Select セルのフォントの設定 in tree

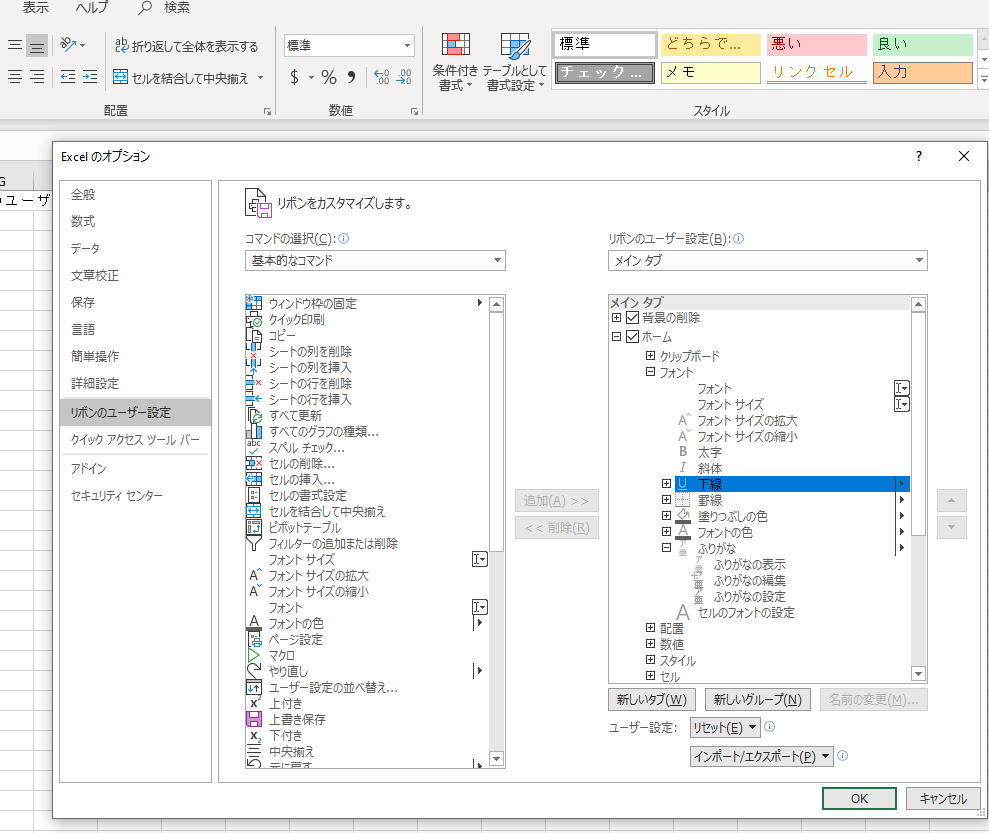pos(746,612)
